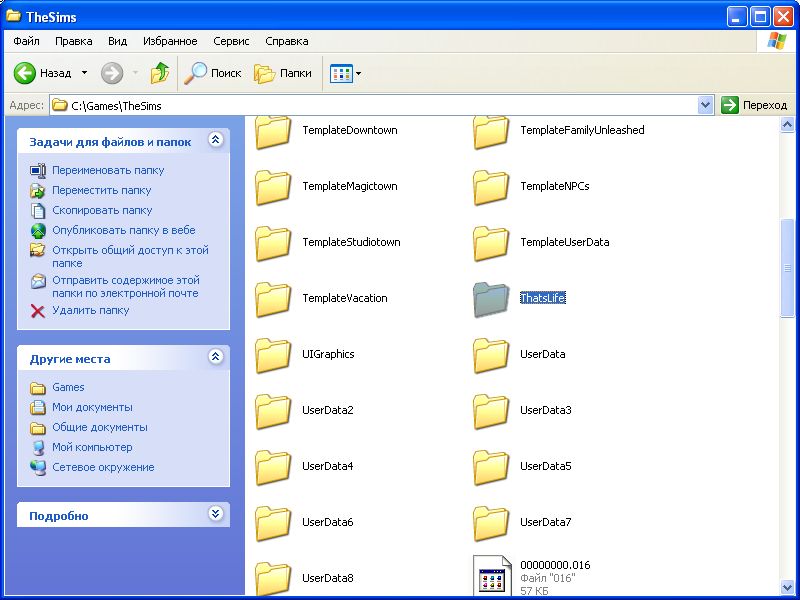Open the Поиск search tool
Viewport: 800px width, 600px height.
[213, 73]
